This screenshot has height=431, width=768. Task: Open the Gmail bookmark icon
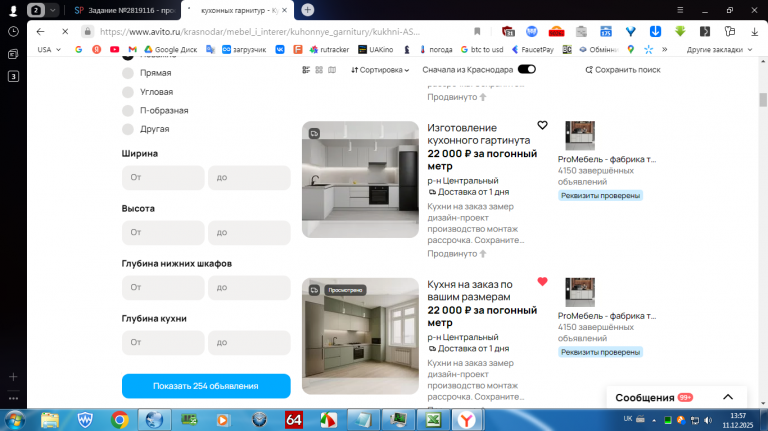point(132,49)
